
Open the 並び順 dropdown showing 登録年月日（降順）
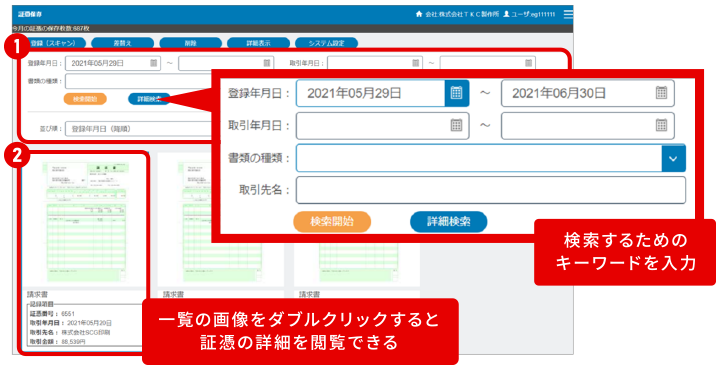(138, 129)
